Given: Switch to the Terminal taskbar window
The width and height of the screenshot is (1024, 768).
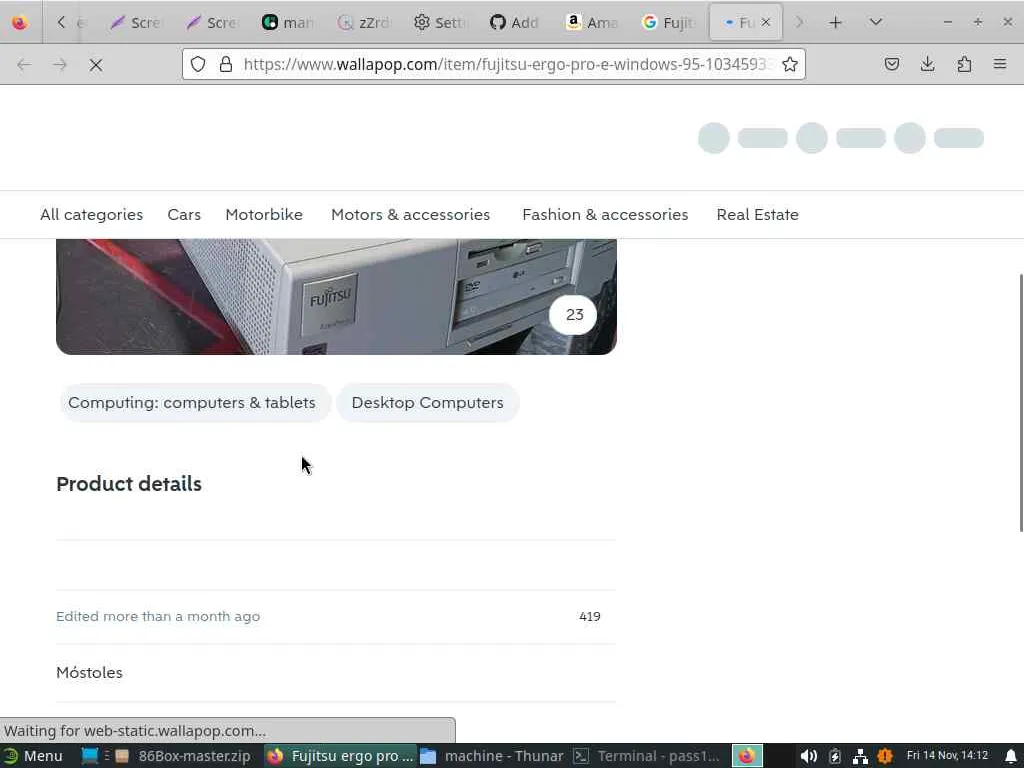Looking at the screenshot, I should coord(647,756).
